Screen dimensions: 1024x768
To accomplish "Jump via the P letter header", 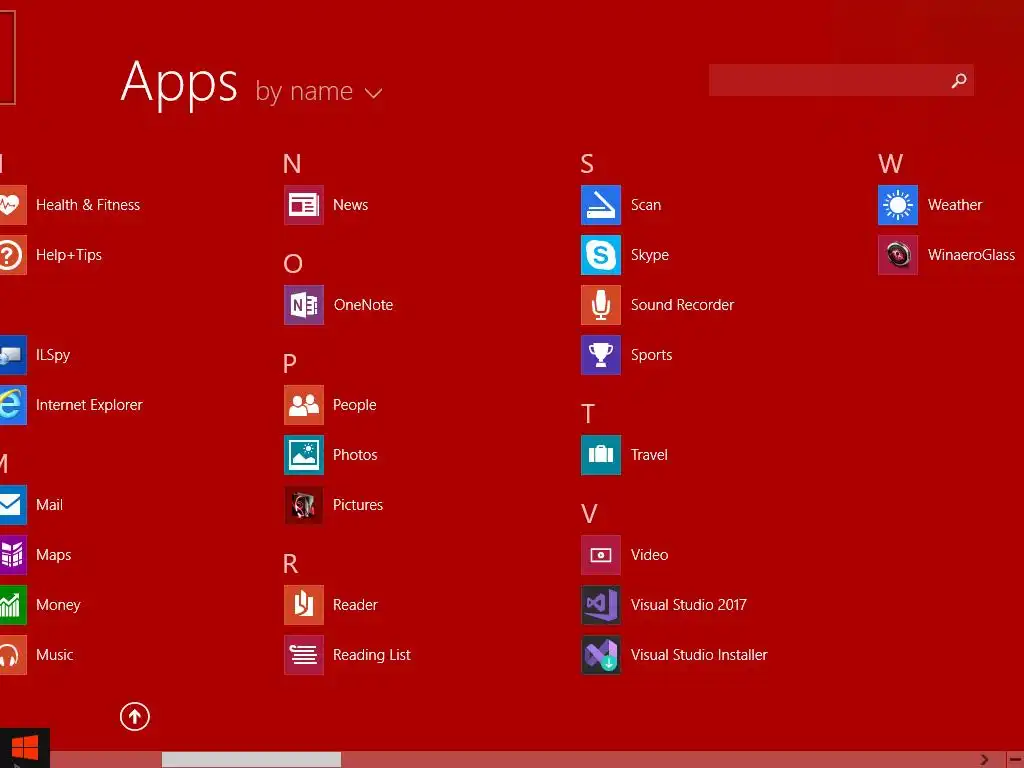I will pos(290,364).
